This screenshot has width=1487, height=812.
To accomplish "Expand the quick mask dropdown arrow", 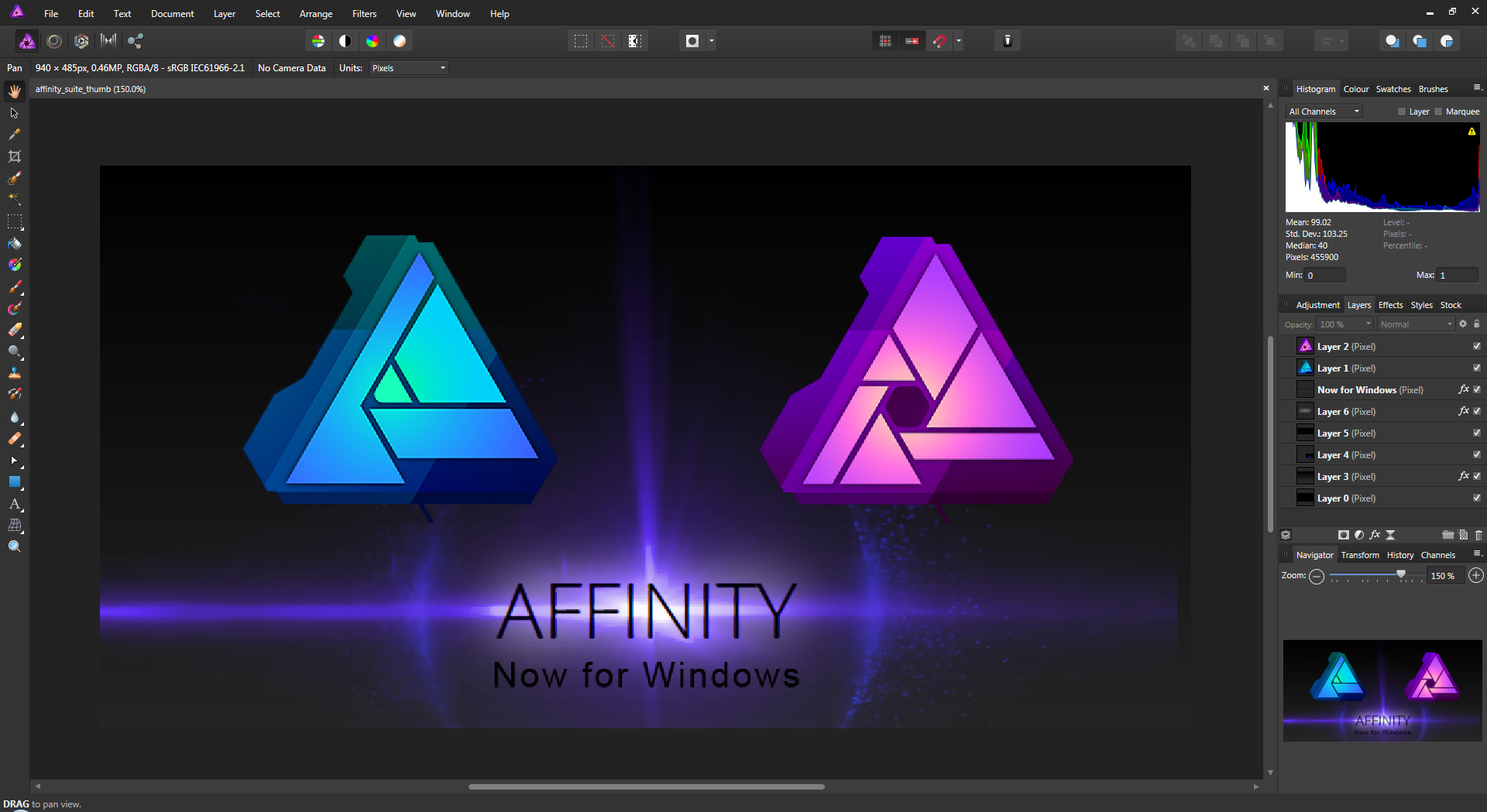I will pos(712,41).
